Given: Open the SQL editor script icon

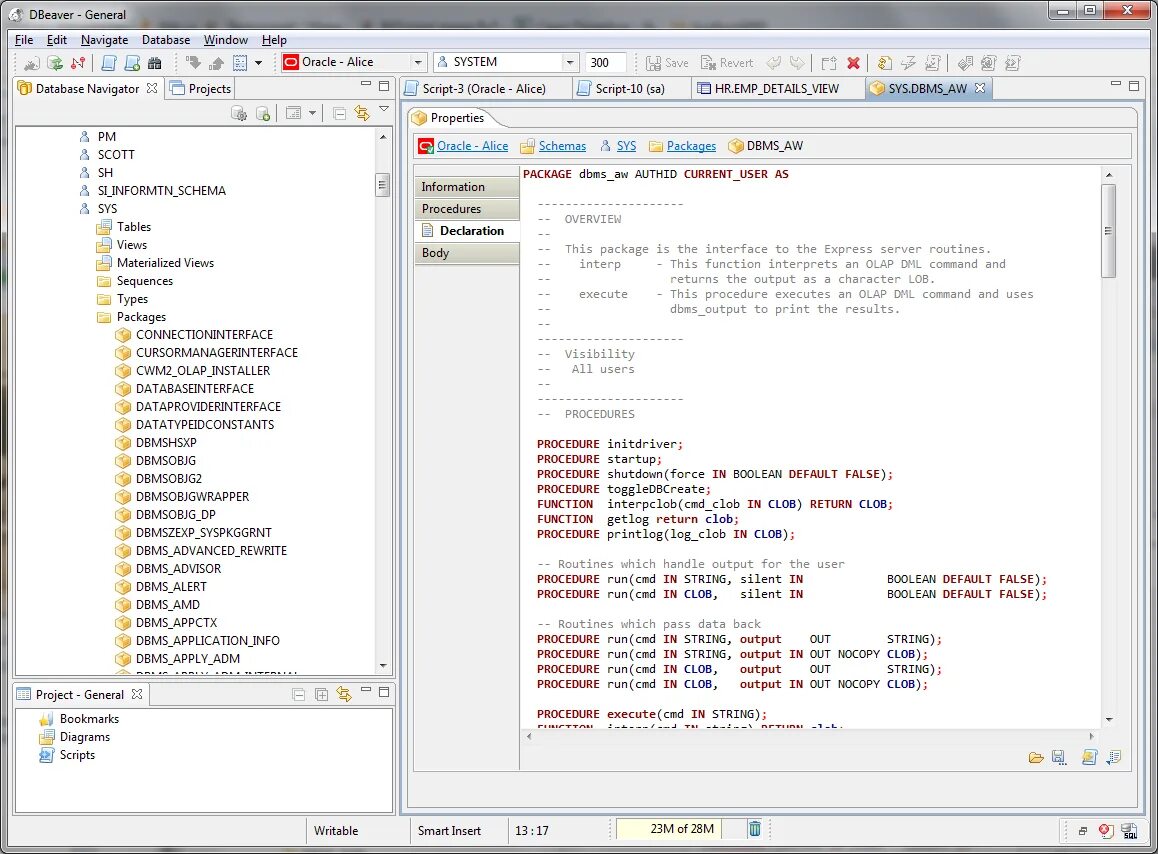Looking at the screenshot, I should [x=109, y=63].
